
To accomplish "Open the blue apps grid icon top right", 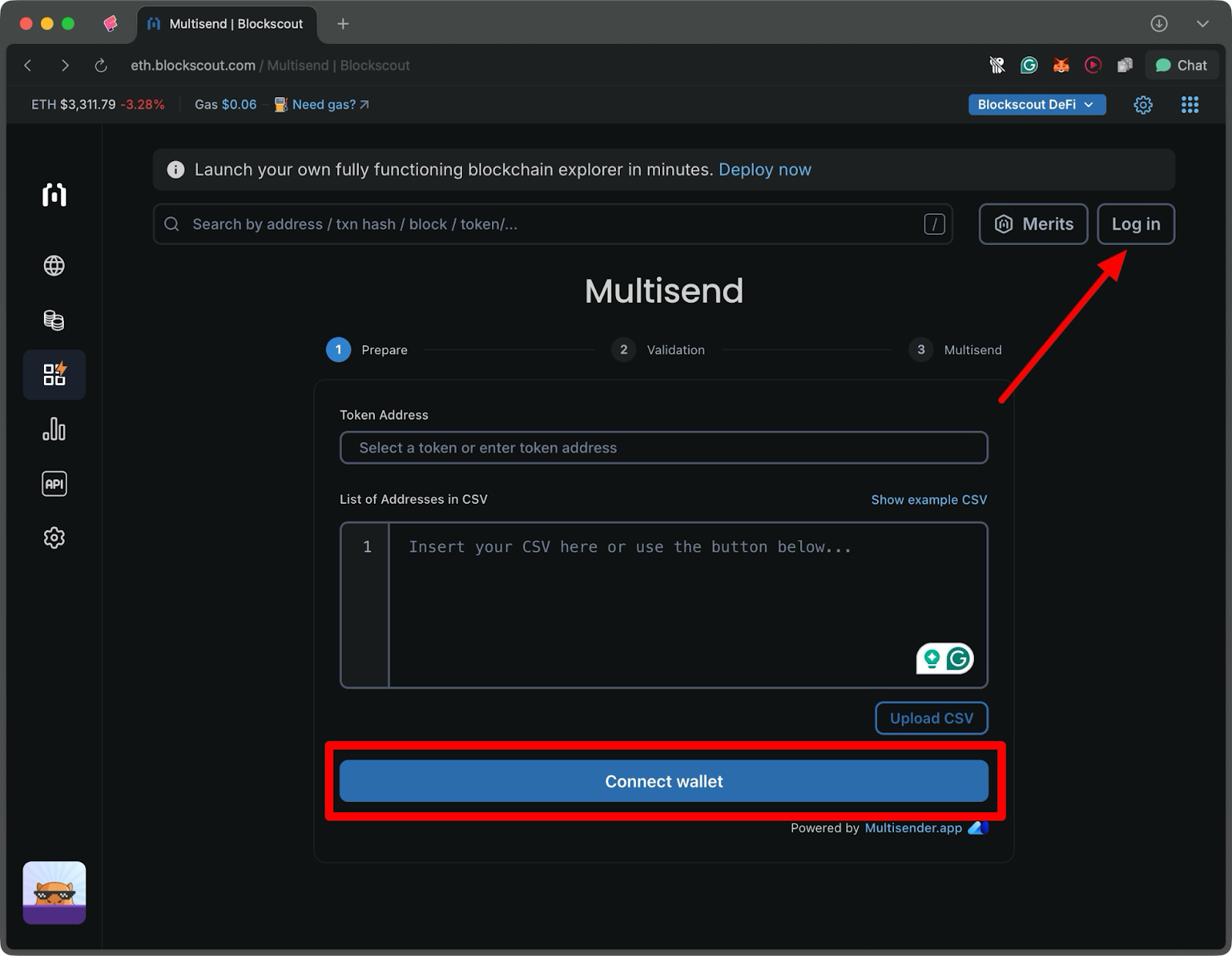I will [1190, 104].
